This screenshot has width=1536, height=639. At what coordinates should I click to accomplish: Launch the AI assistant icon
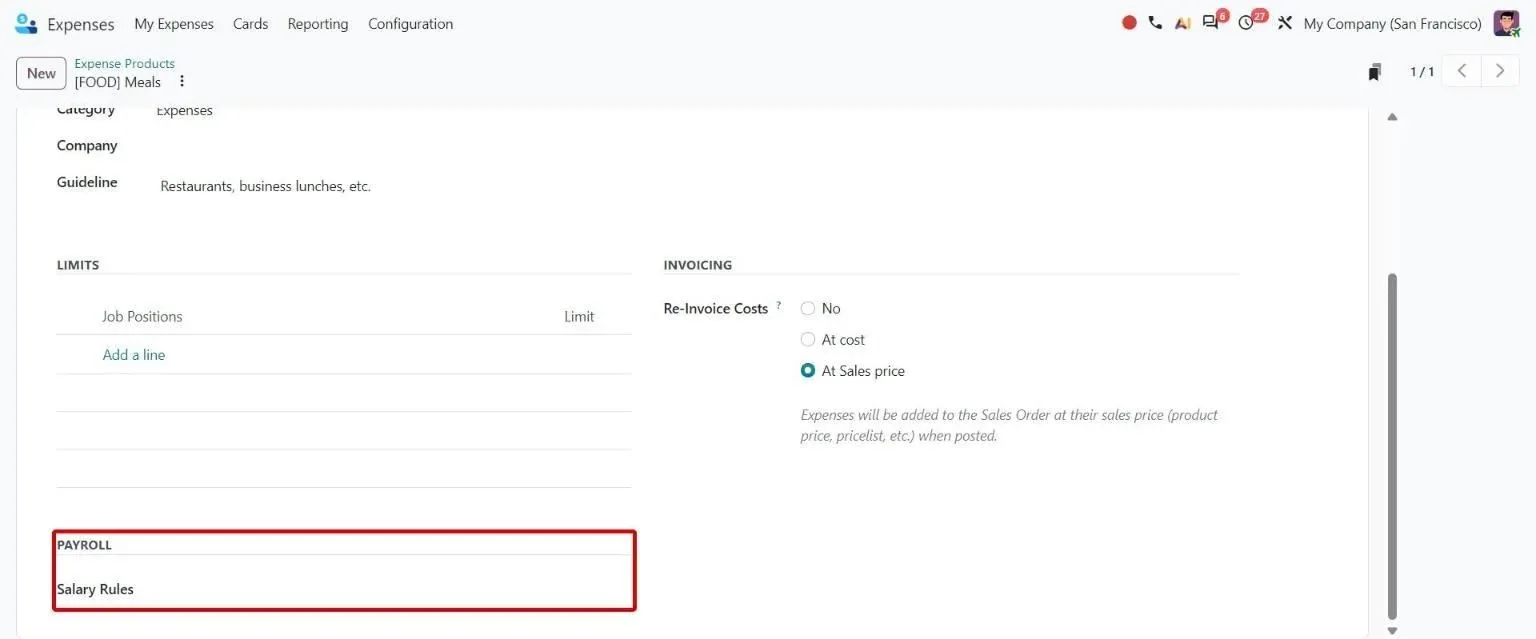[x=1182, y=23]
